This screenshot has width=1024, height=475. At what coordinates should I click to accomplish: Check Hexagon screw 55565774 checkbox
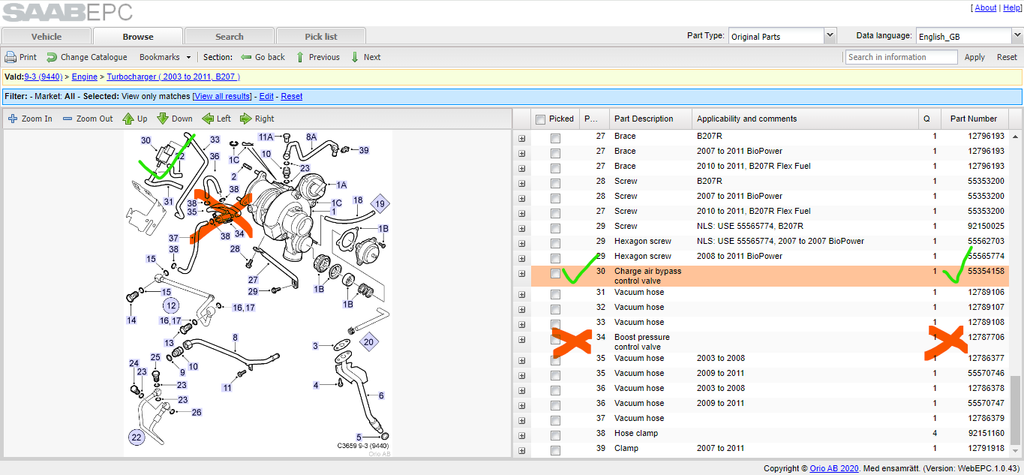pos(554,258)
